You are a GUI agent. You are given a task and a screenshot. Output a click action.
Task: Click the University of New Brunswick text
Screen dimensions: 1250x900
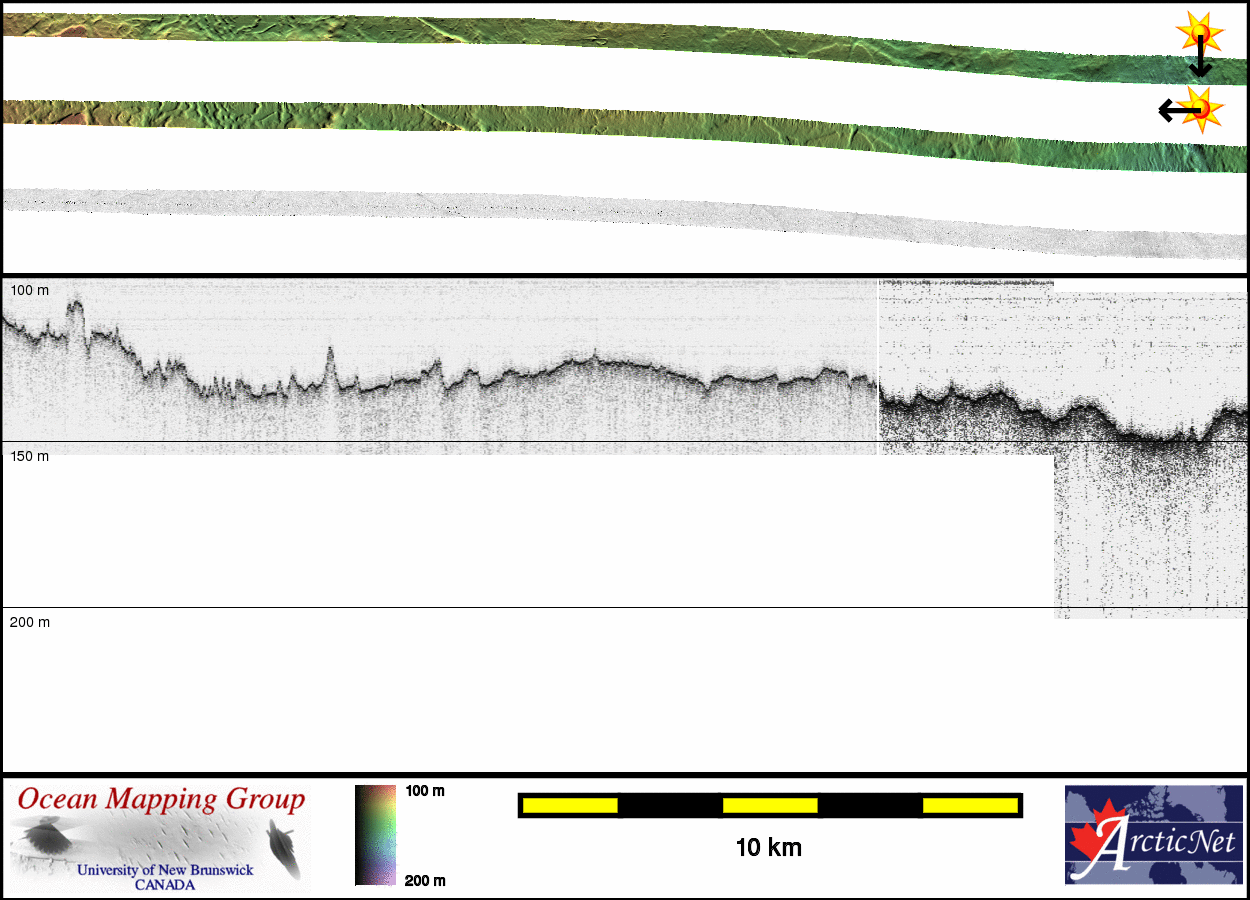click(x=165, y=870)
